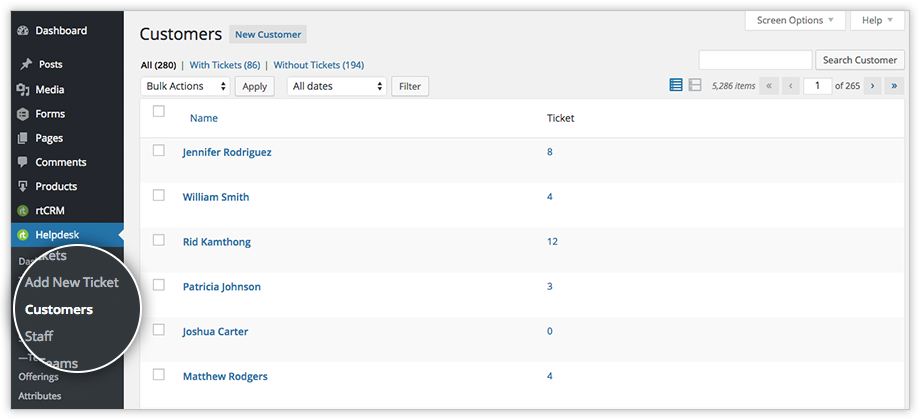The height and width of the screenshot is (420, 920).
Task: Open Matthew Rodgers customer link
Action: [x=225, y=377]
